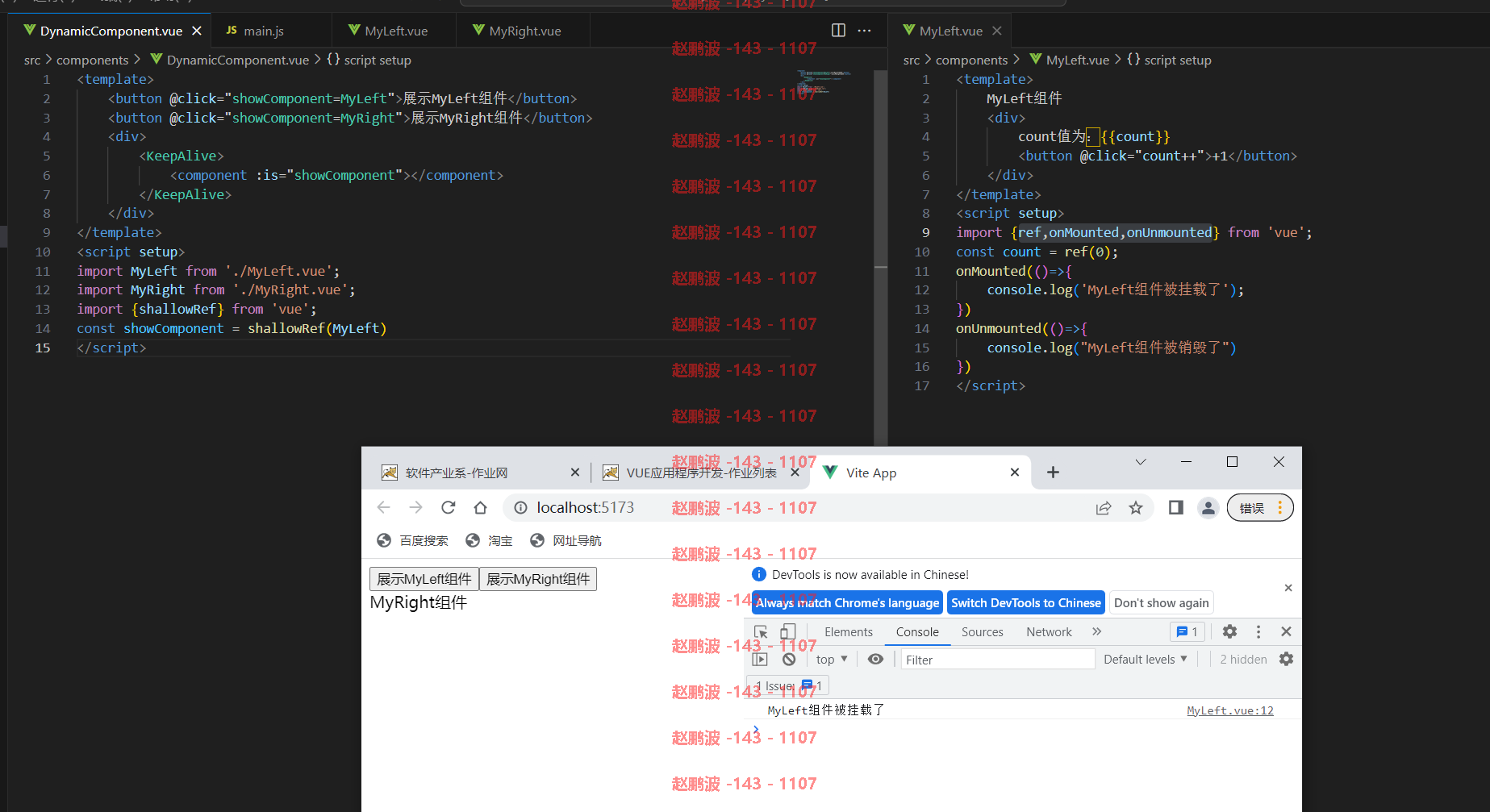1490x812 pixels.
Task: Show more DevTools tabs chevron
Action: coord(1096,631)
